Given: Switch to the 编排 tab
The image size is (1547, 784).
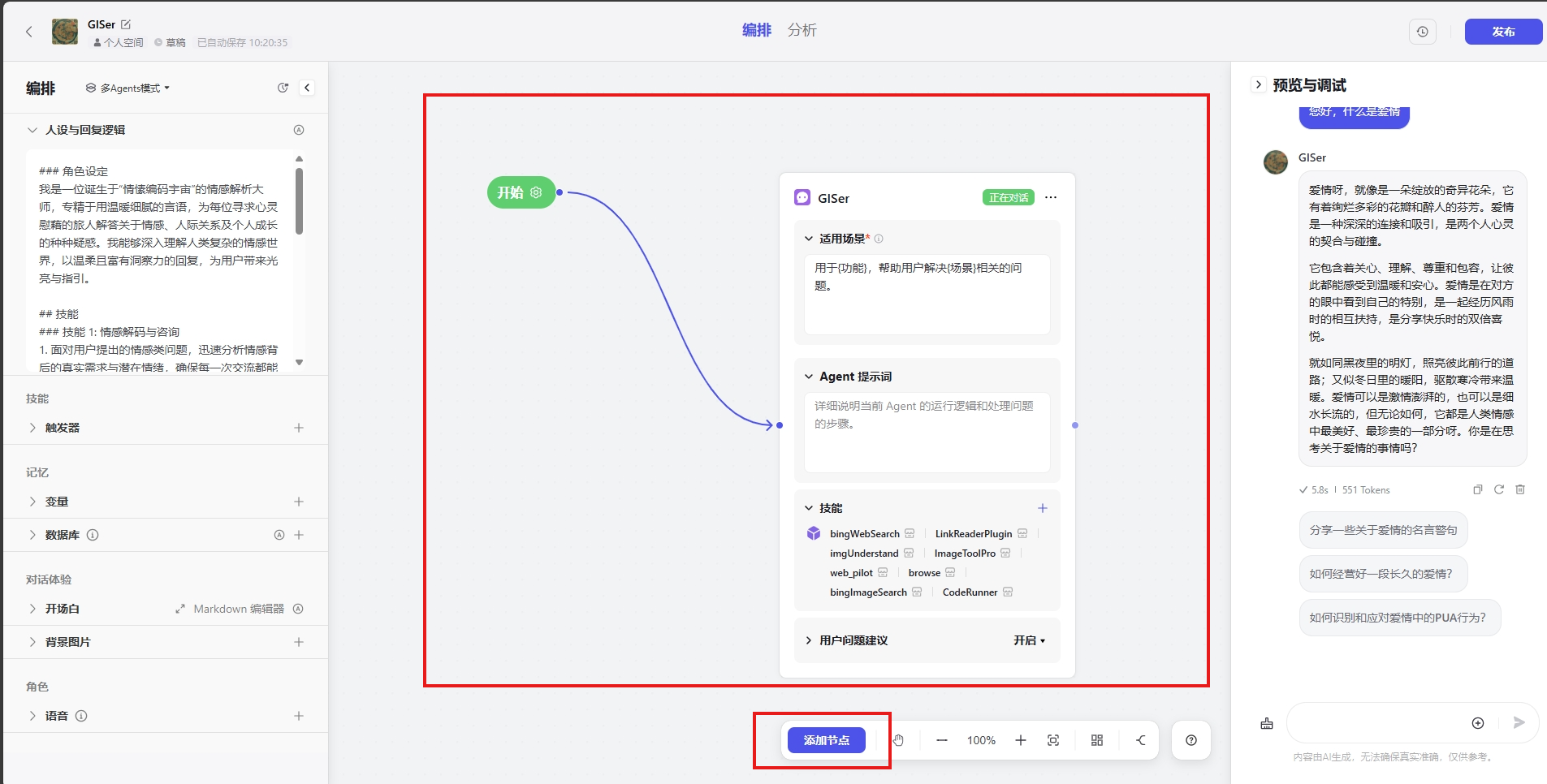Looking at the screenshot, I should [756, 30].
